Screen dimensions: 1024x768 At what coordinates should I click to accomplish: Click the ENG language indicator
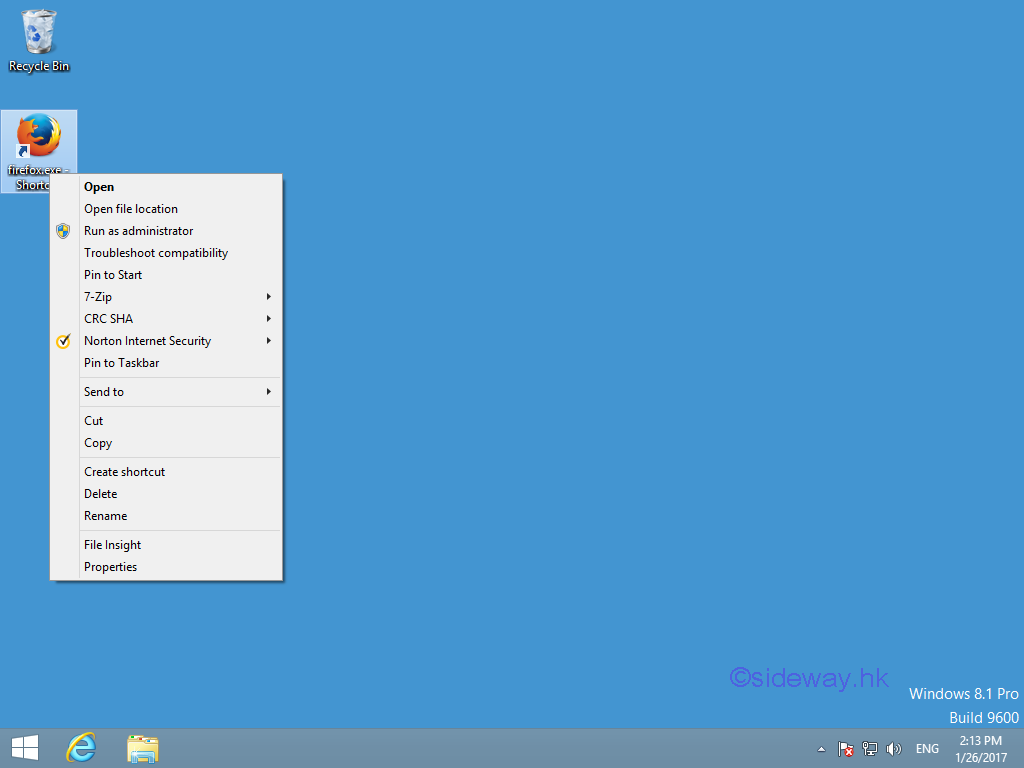pyautogui.click(x=927, y=749)
